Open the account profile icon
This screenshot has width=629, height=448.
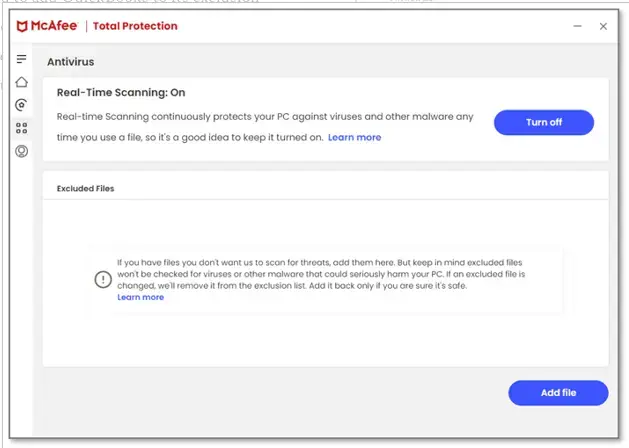point(21,151)
